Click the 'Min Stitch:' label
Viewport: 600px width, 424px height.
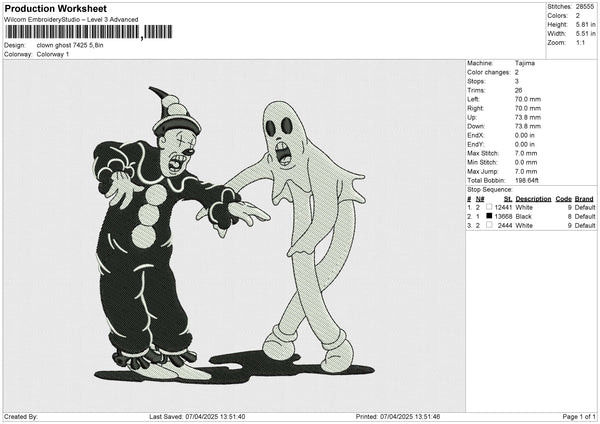point(482,163)
